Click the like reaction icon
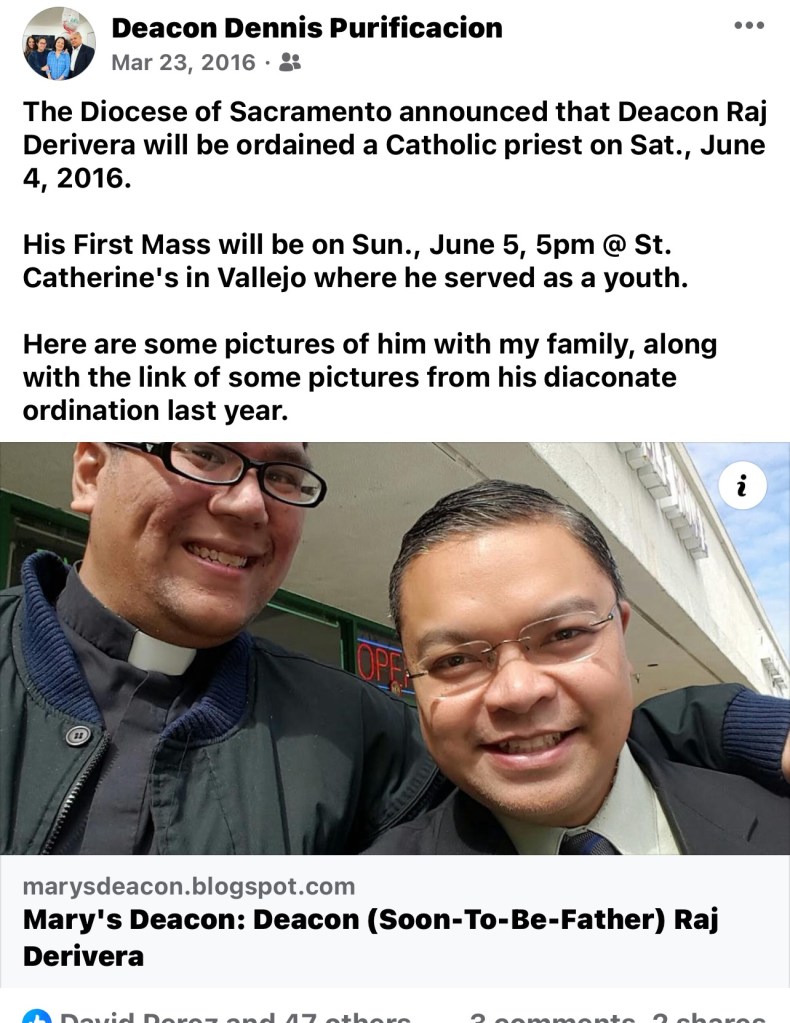 pyautogui.click(x=37, y=1016)
